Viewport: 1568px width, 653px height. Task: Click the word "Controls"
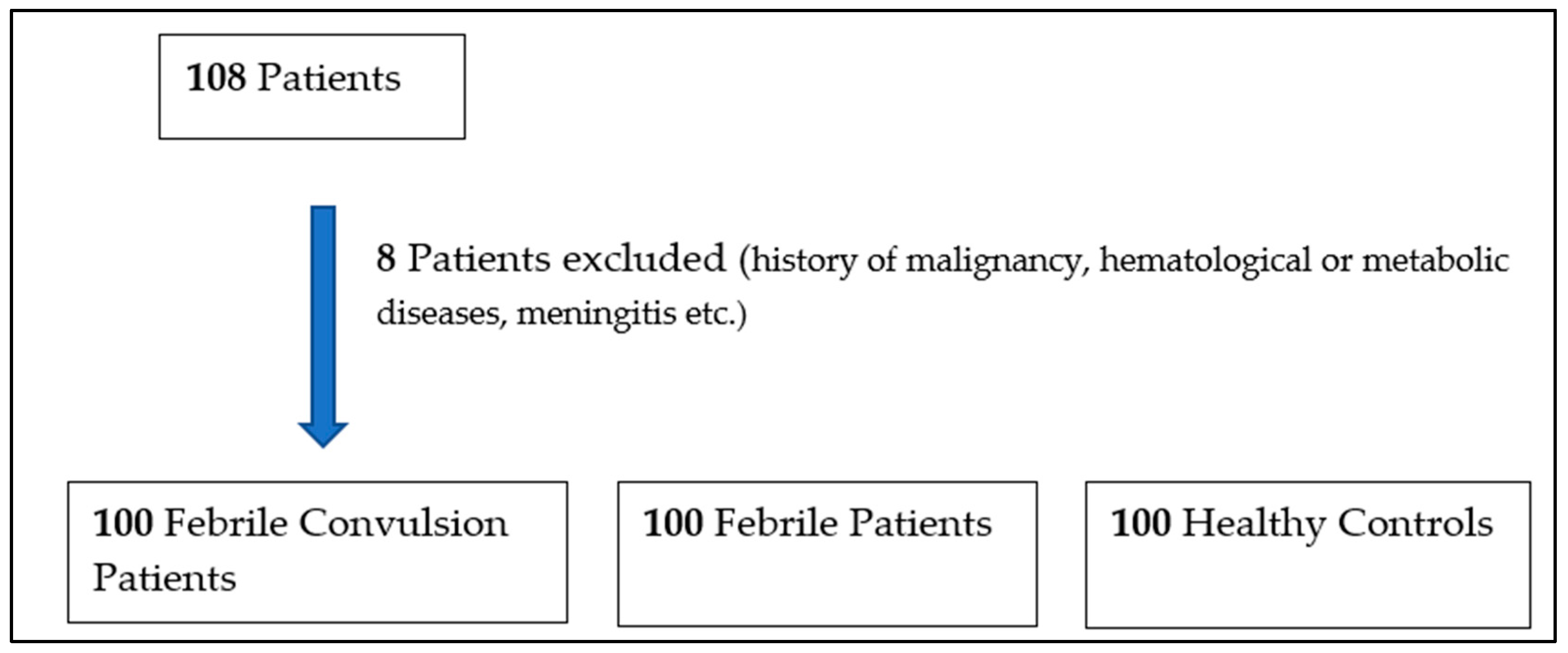pyautogui.click(x=1415, y=523)
